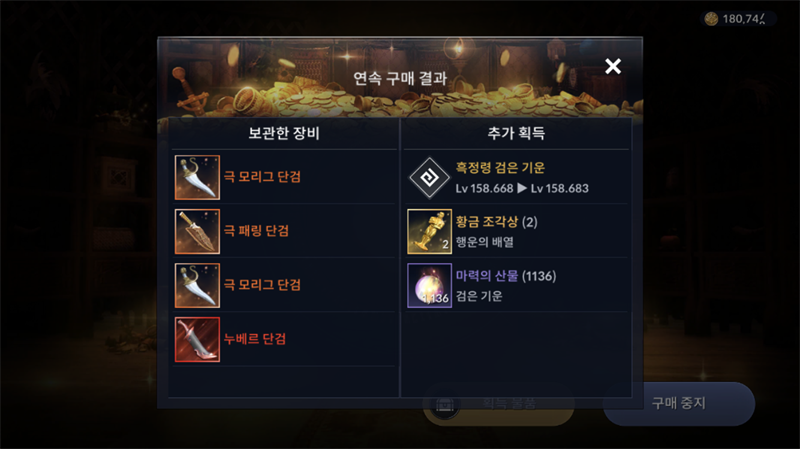Screen dimensions: 800x449
Task: Click the 극 패링 단검 item name
Action: pos(256,231)
